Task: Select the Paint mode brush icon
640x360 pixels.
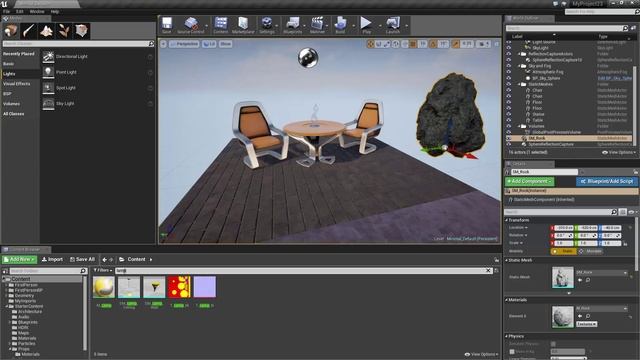Action: pos(29,31)
